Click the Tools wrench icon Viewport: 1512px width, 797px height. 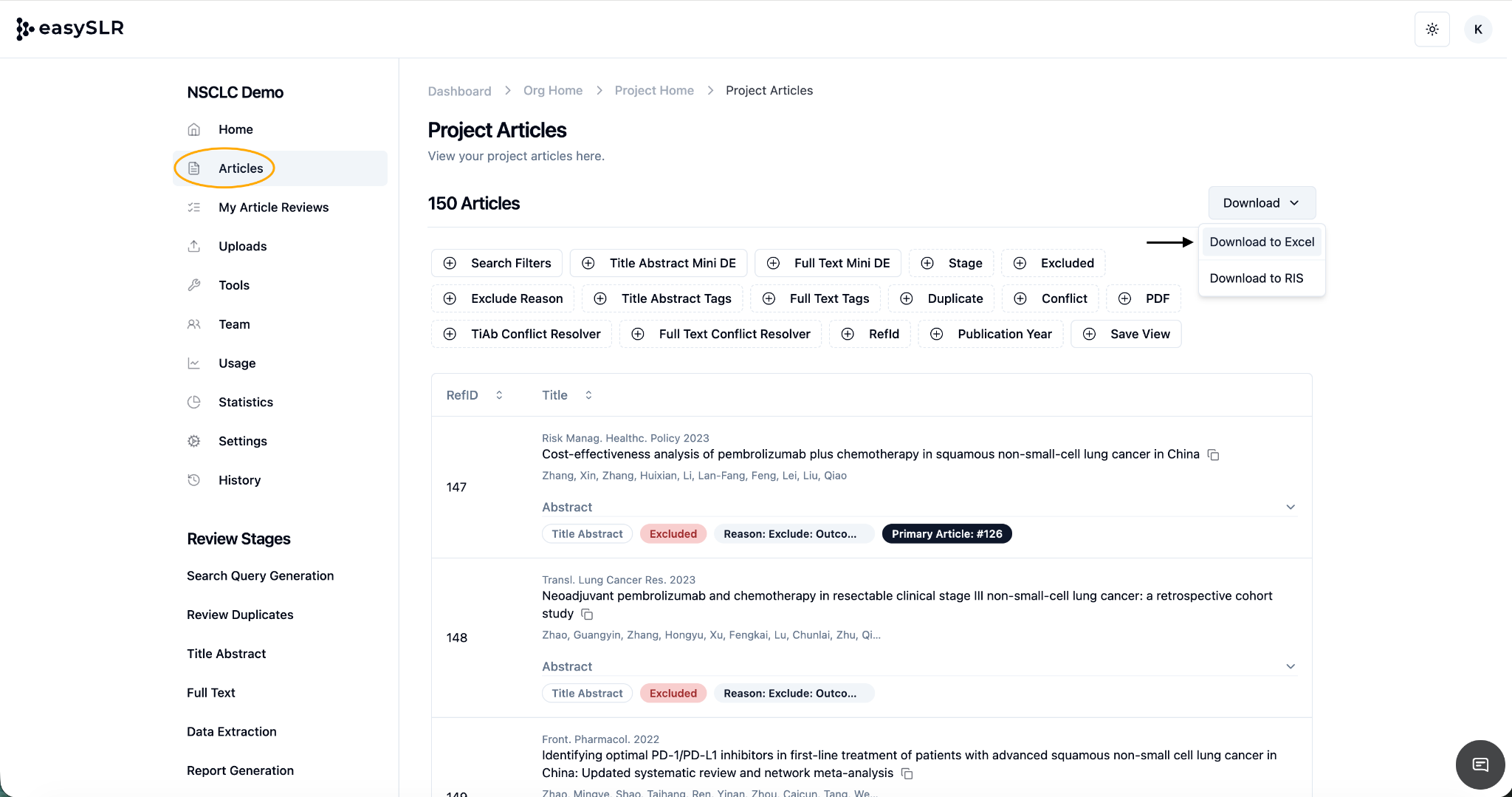click(x=194, y=285)
